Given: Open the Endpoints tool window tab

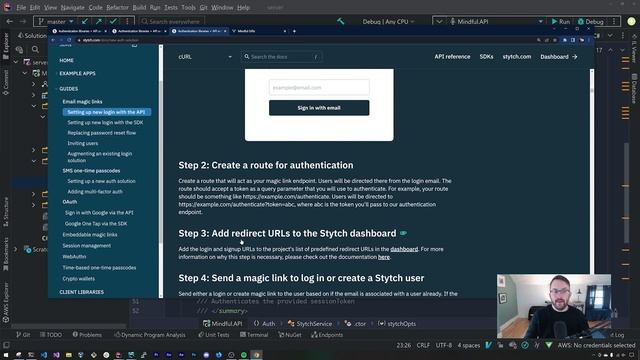Looking at the screenshot, I should click(327, 335).
